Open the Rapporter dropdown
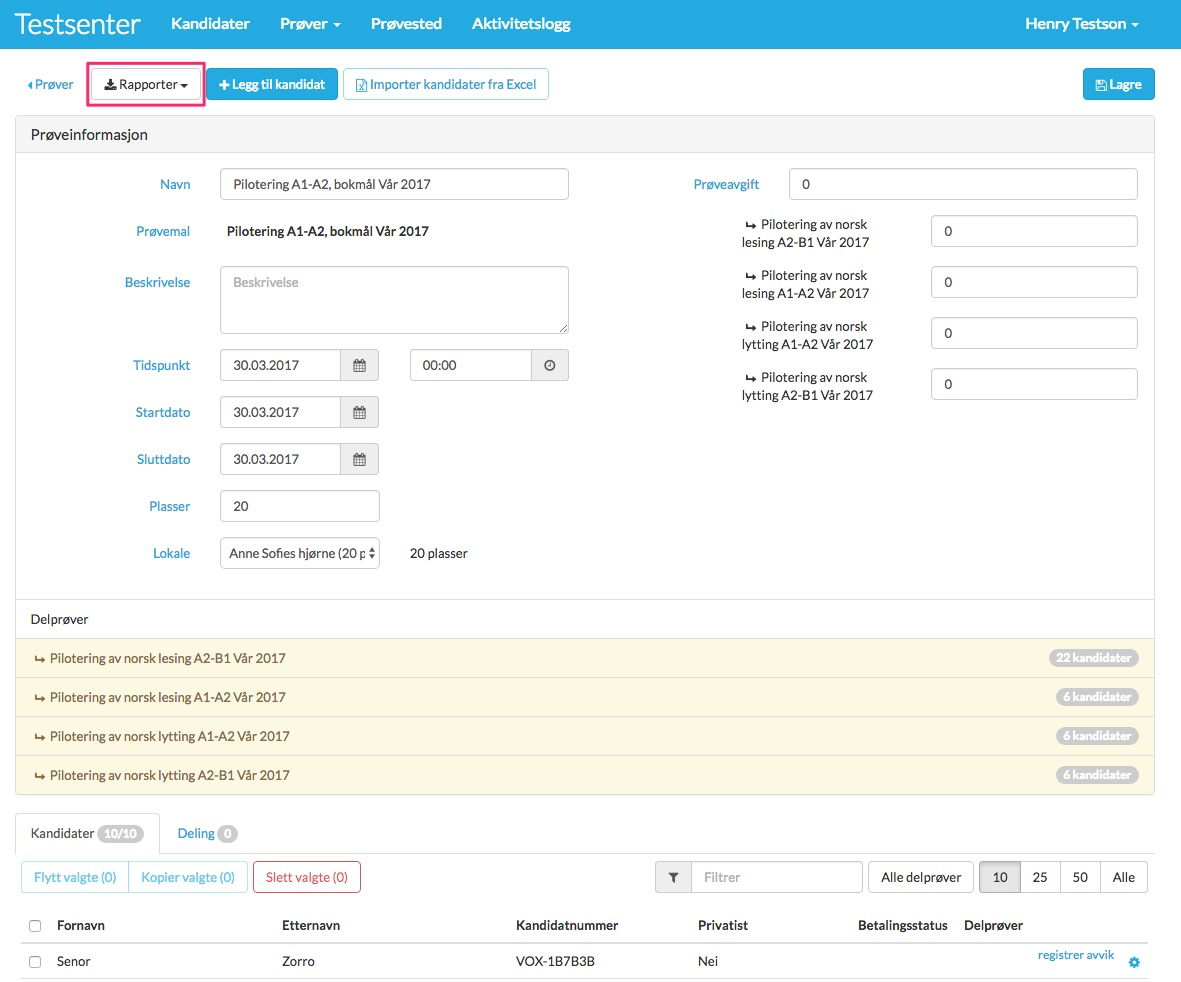The image size is (1181, 982). coord(146,84)
